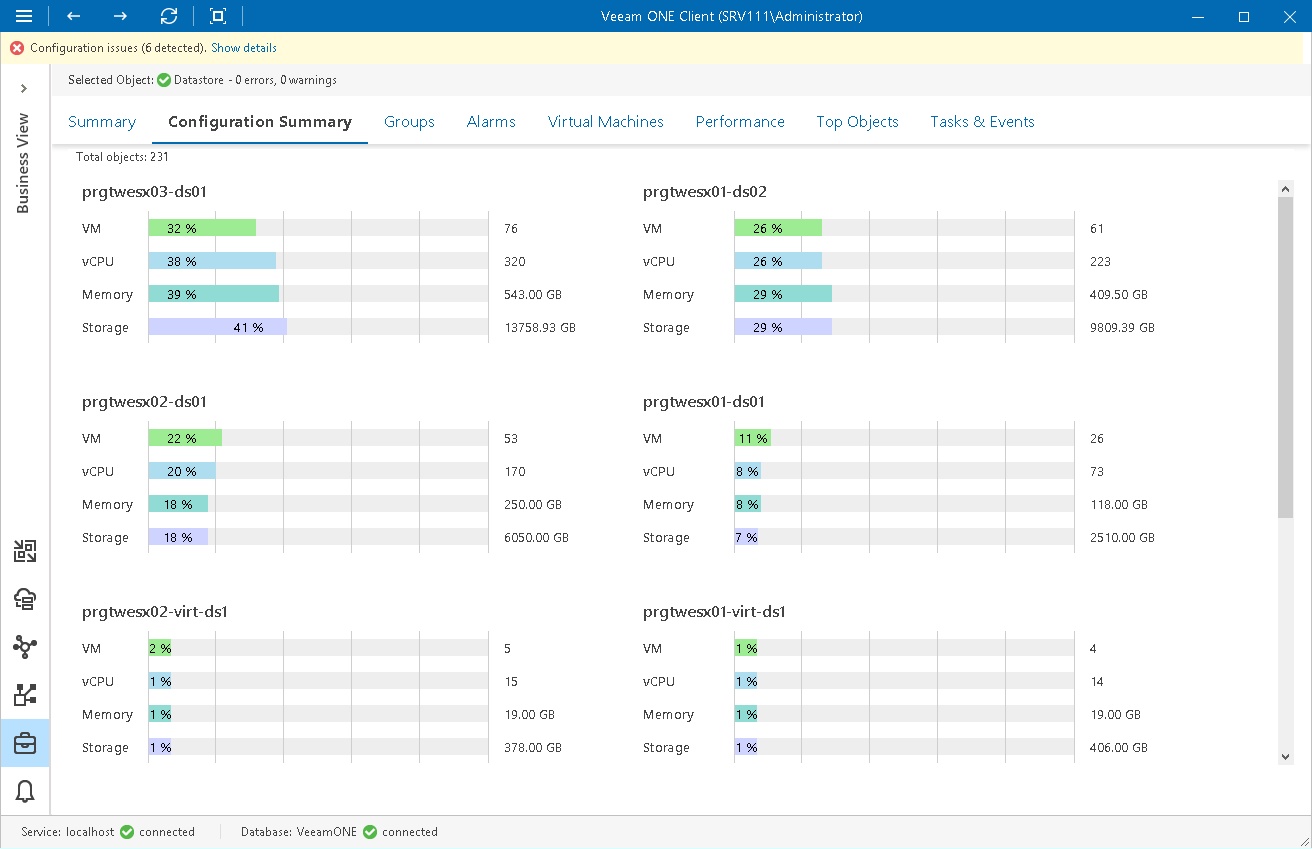Screen dimensions: 1312x849
Task: Switch to the Performance tab
Action: 740,121
